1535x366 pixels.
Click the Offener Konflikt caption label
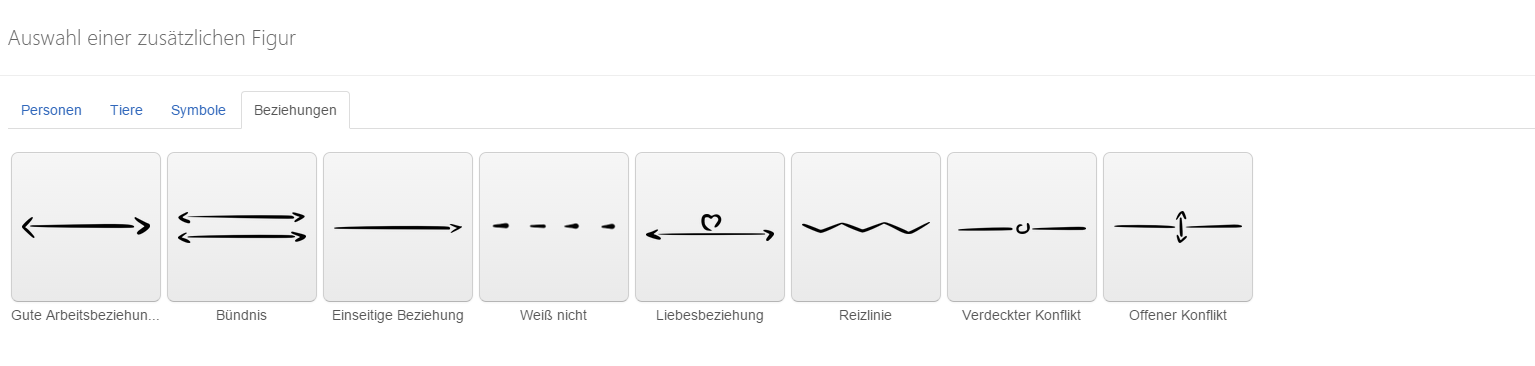(1178, 315)
